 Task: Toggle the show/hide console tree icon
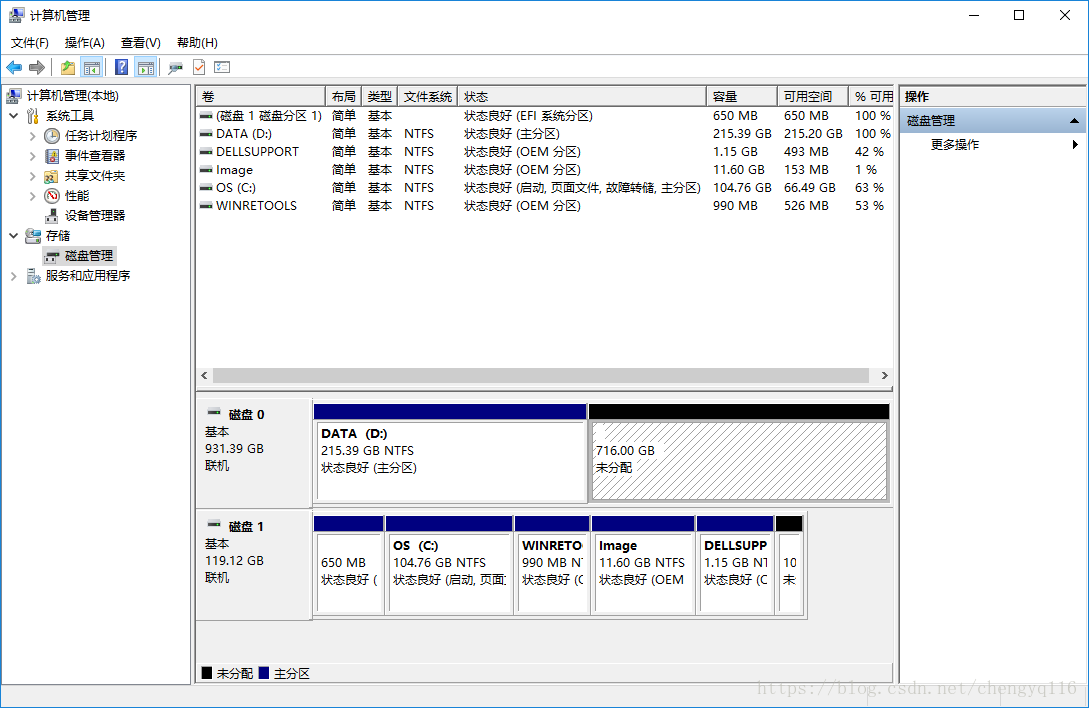click(x=92, y=67)
